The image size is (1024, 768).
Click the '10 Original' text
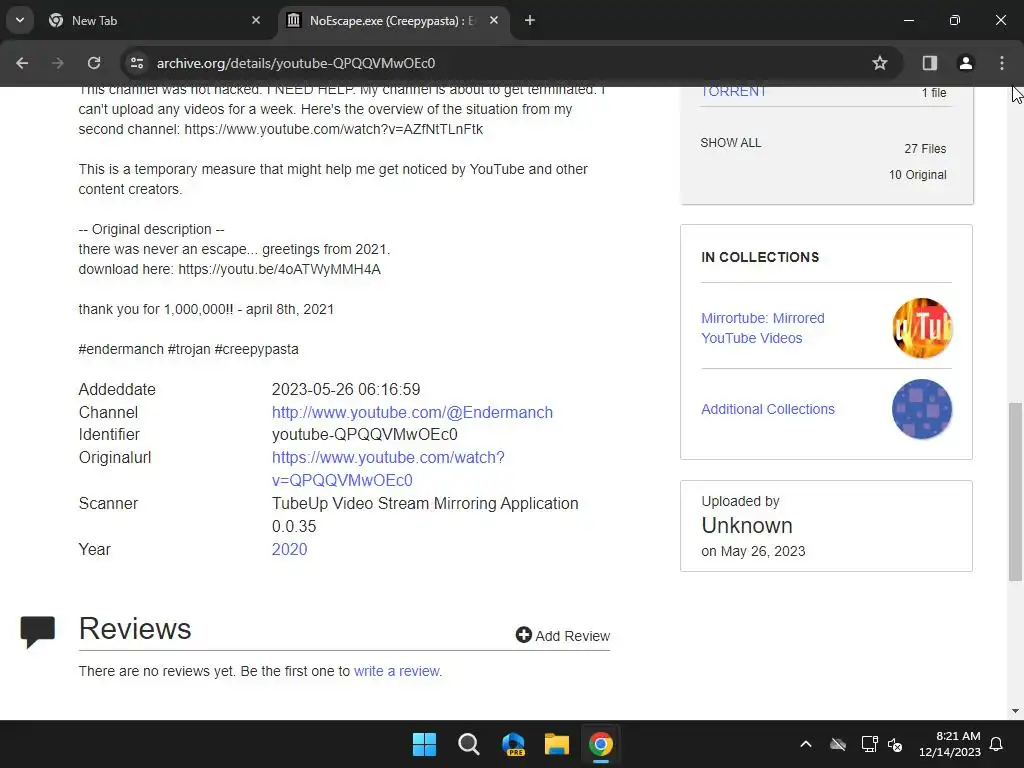918,175
